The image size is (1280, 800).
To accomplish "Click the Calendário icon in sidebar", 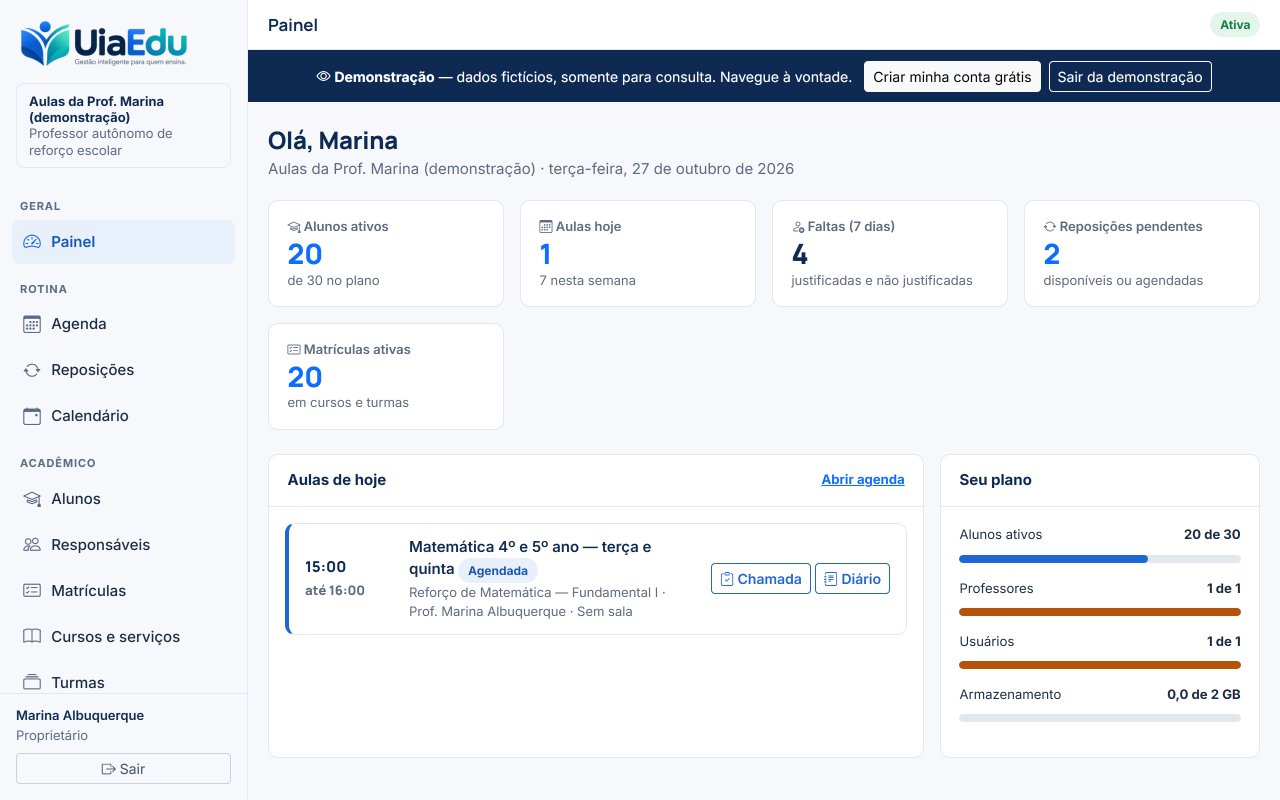I will pyautogui.click(x=32, y=416).
